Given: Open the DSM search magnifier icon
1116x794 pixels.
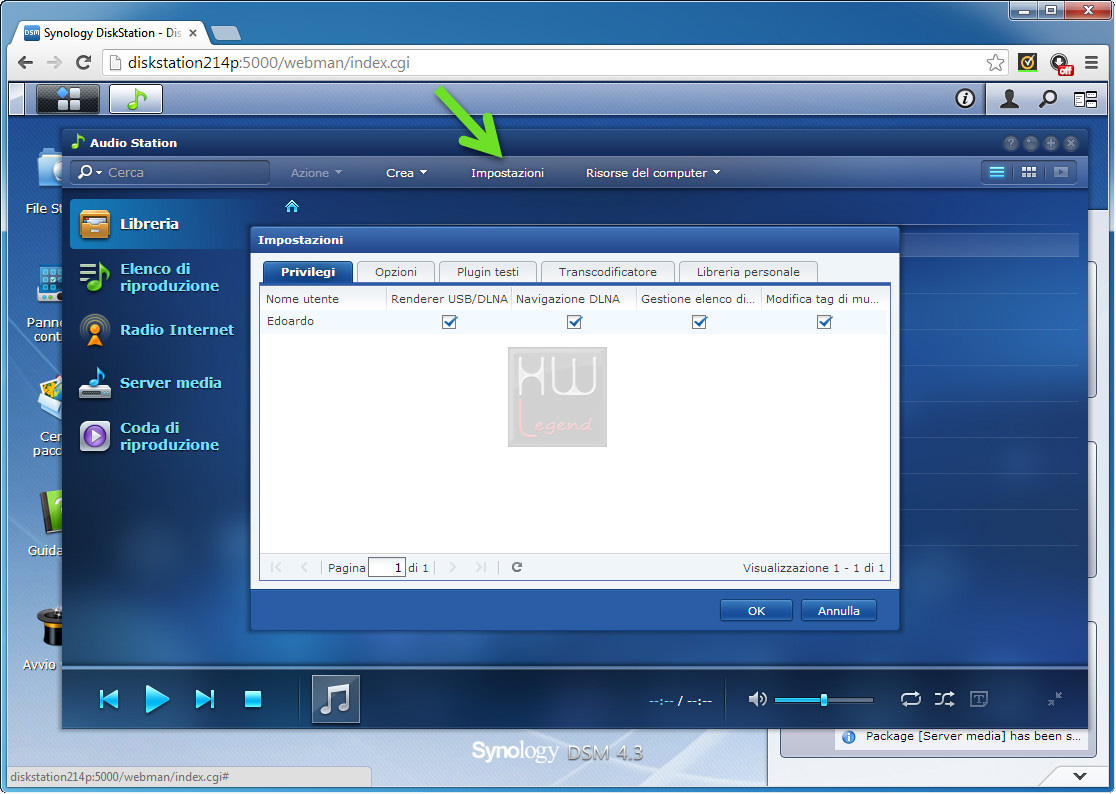Looking at the screenshot, I should (x=1047, y=99).
